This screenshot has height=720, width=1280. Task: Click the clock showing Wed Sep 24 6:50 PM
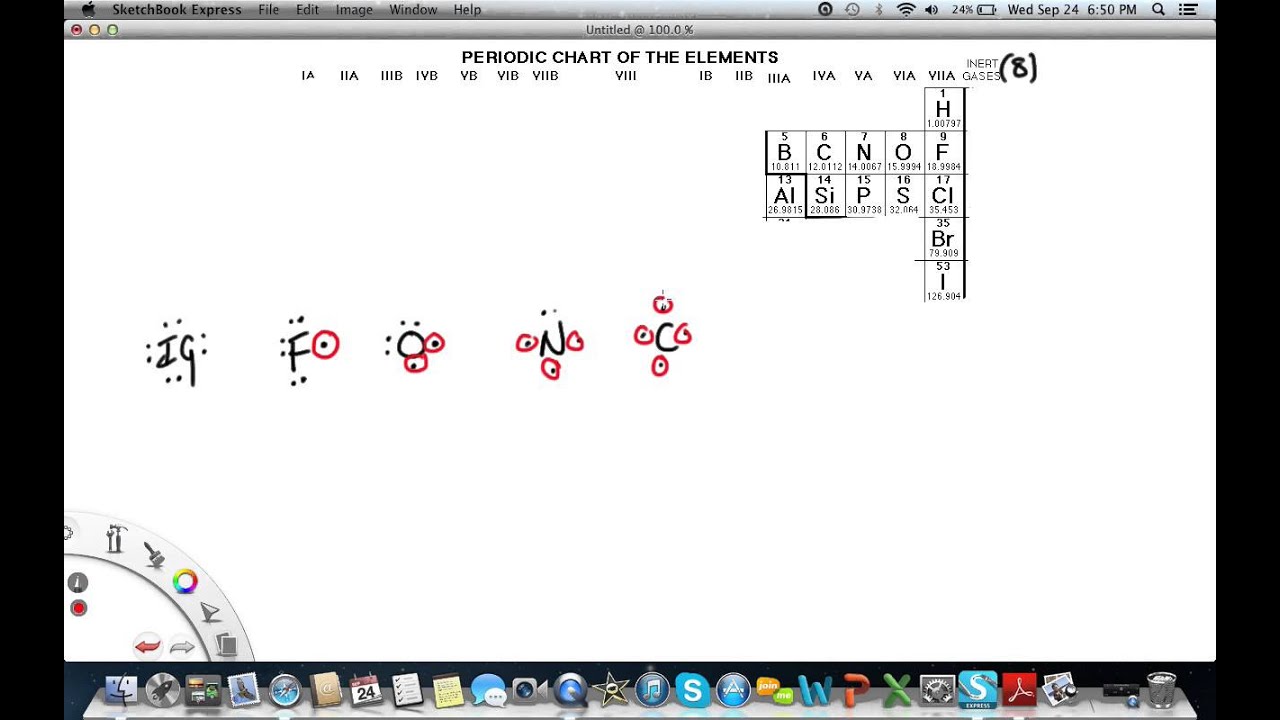[1072, 9]
